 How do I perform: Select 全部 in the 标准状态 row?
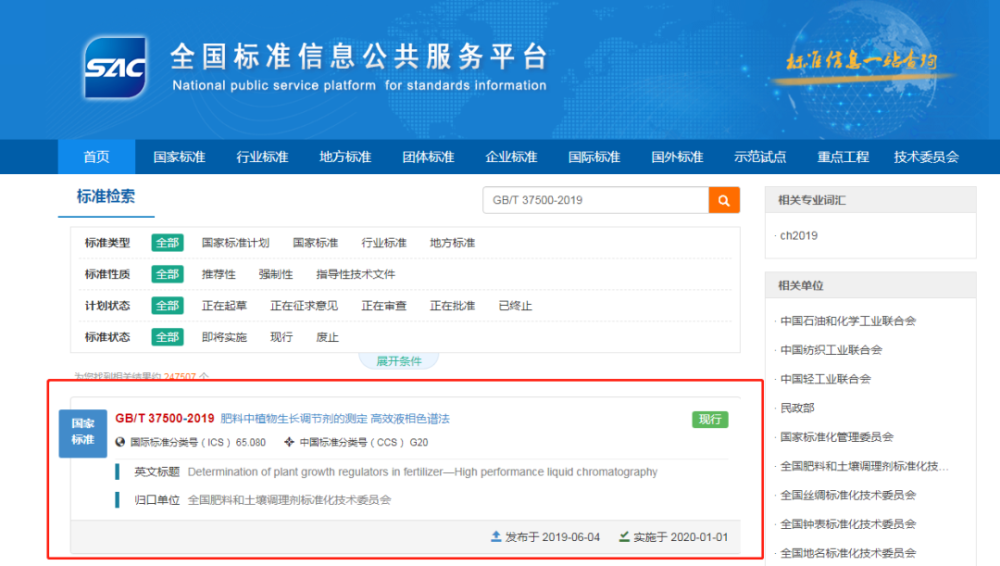pos(167,336)
